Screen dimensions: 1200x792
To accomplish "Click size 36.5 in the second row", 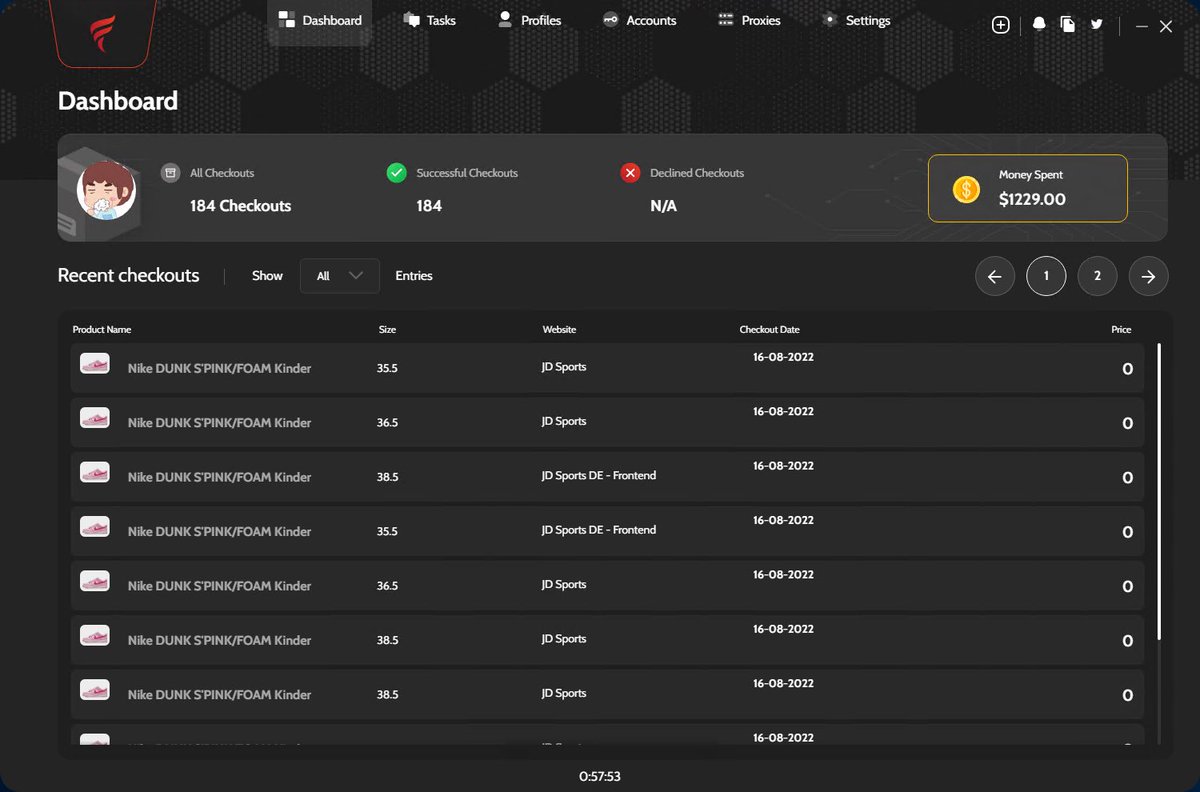I will point(387,423).
